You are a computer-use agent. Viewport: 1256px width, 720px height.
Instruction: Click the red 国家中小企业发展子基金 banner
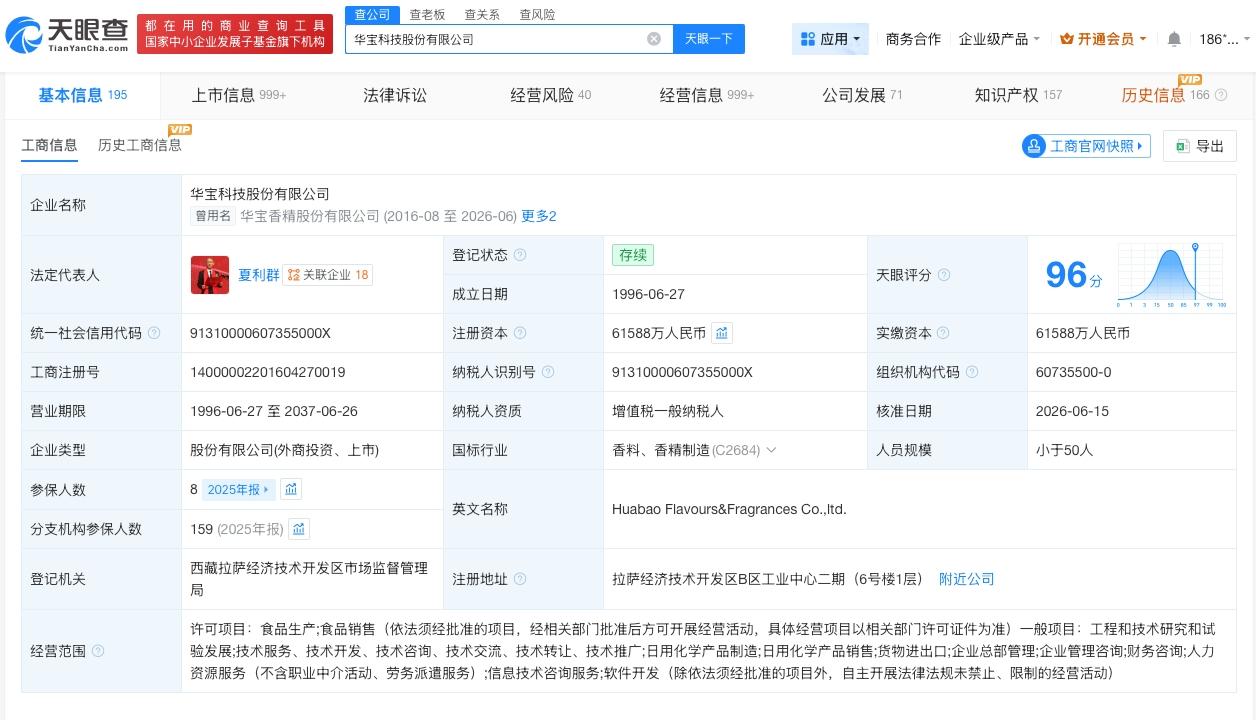(235, 34)
